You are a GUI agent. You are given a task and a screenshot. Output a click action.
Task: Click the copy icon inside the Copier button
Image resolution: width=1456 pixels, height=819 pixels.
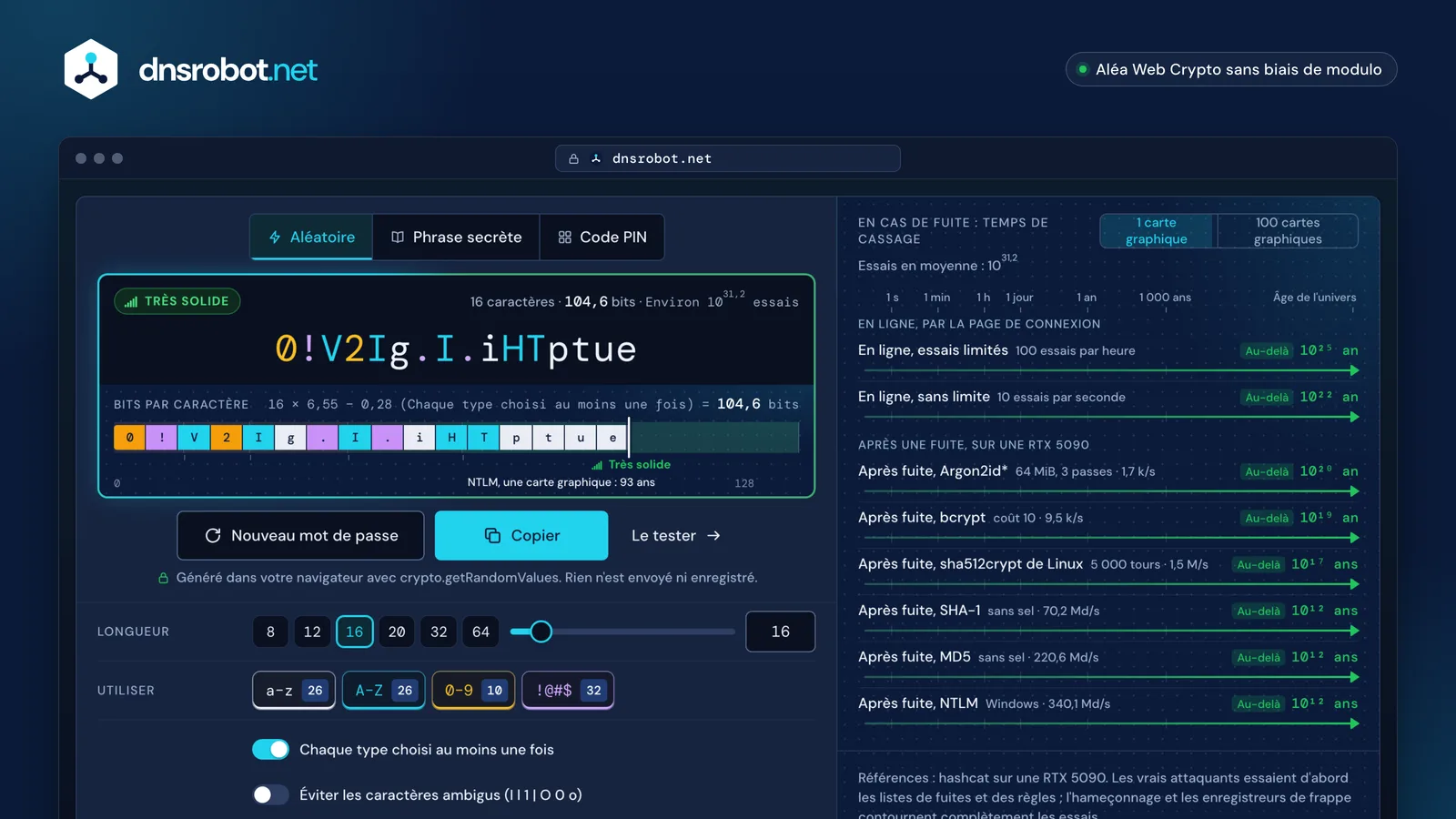coord(492,536)
